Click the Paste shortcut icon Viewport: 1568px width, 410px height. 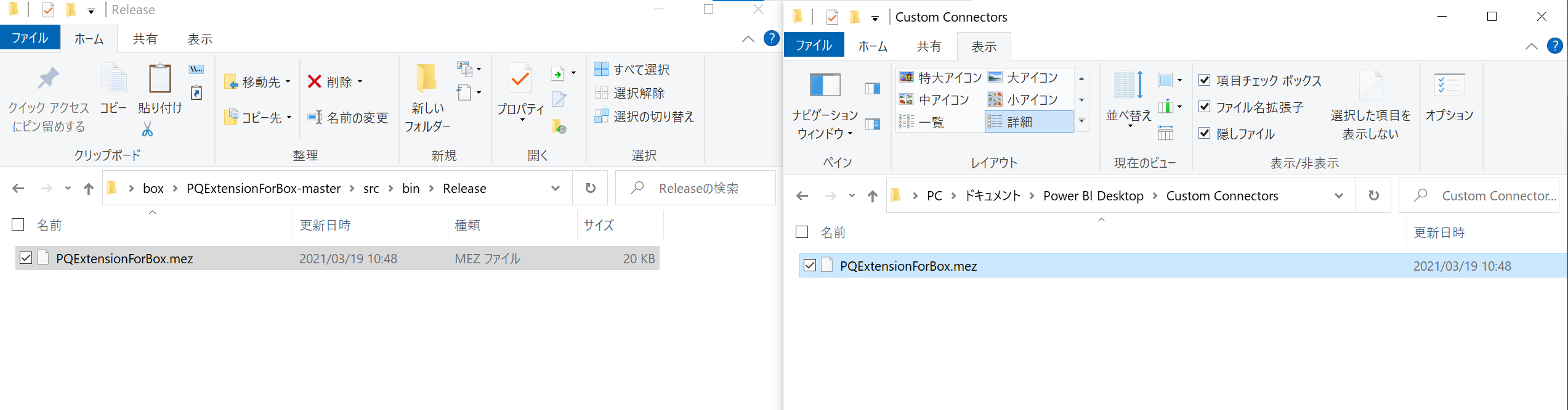point(196,92)
